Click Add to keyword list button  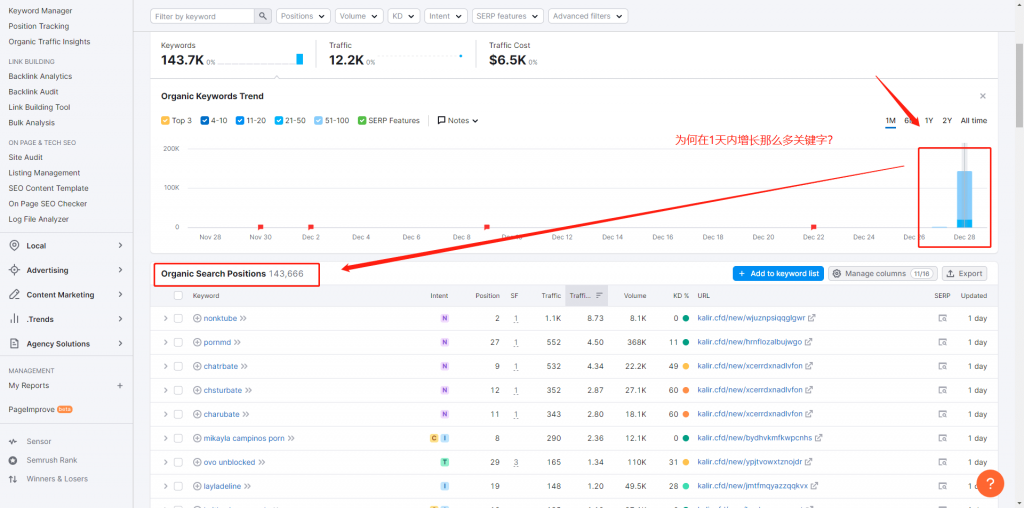point(778,274)
